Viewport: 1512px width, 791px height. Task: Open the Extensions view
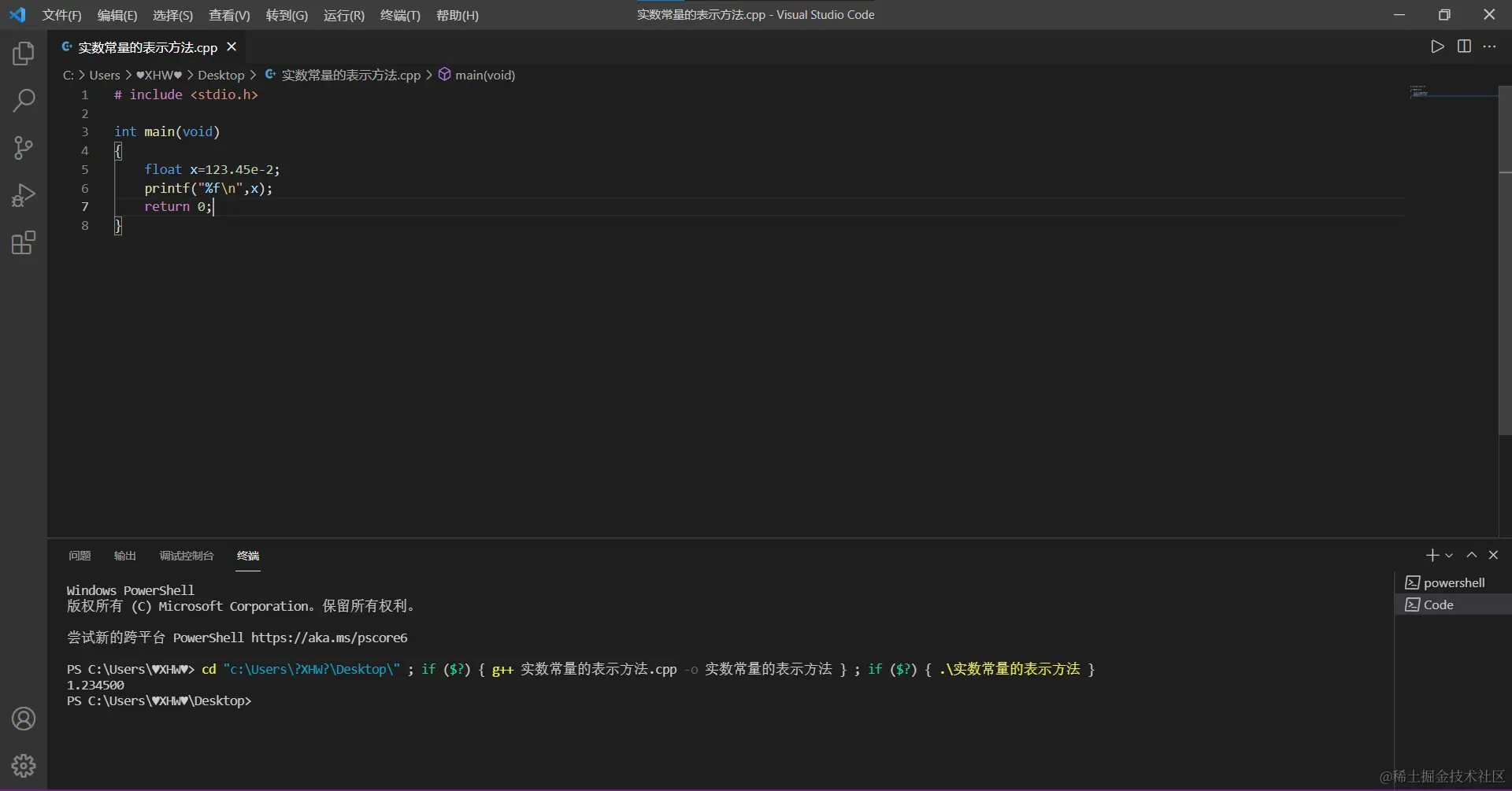[24, 242]
